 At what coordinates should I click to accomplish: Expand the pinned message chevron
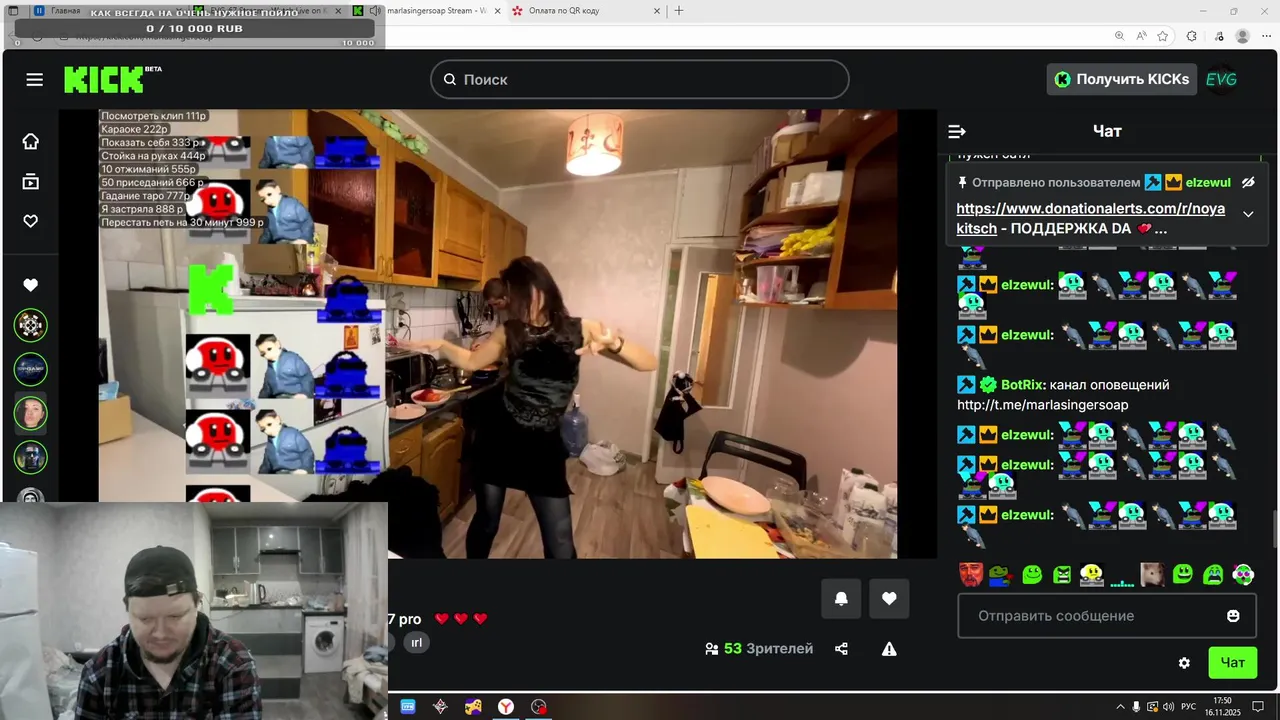pyautogui.click(x=1248, y=214)
